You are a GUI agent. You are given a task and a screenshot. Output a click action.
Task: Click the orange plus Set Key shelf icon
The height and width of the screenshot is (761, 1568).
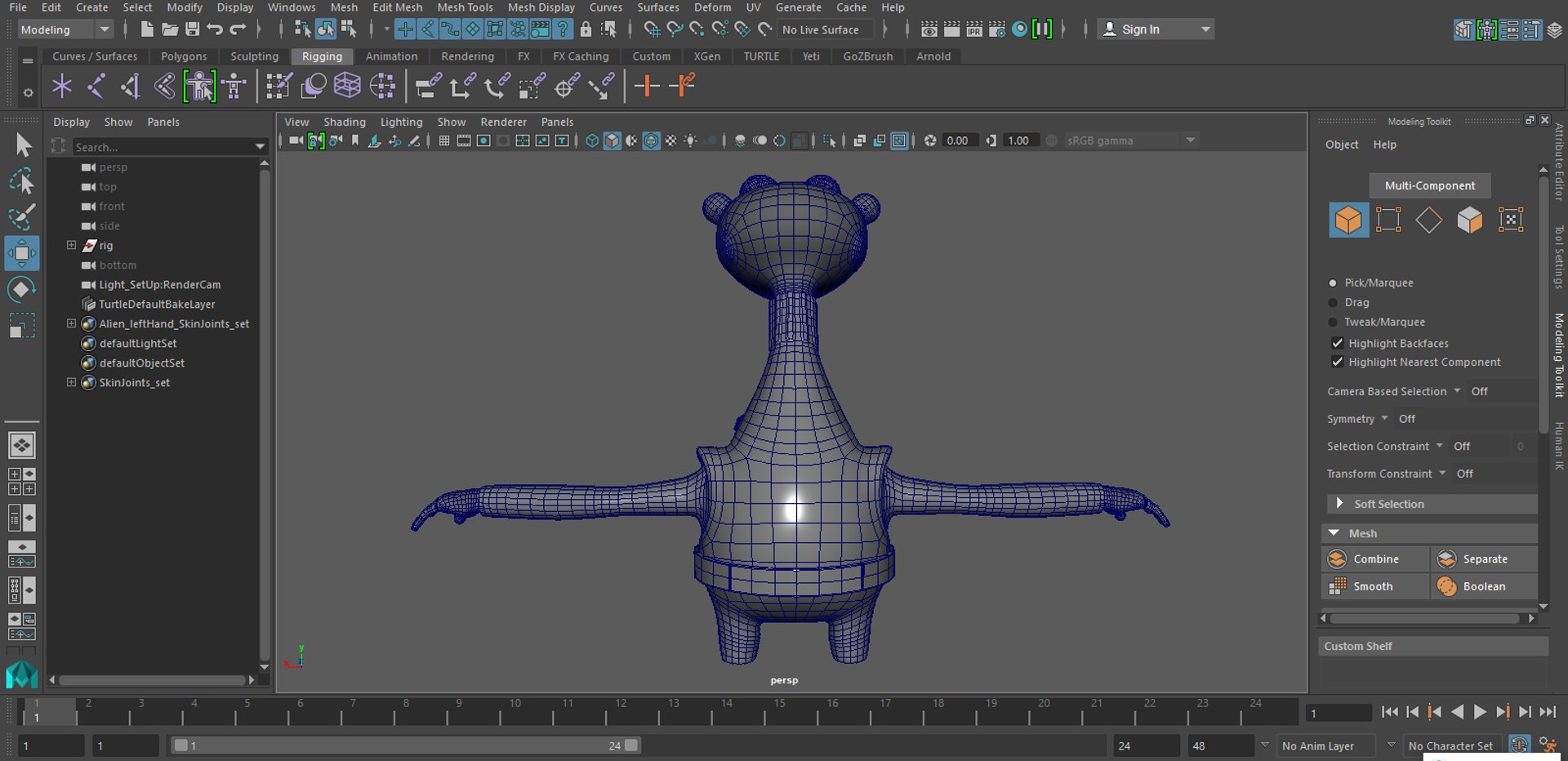pos(647,86)
